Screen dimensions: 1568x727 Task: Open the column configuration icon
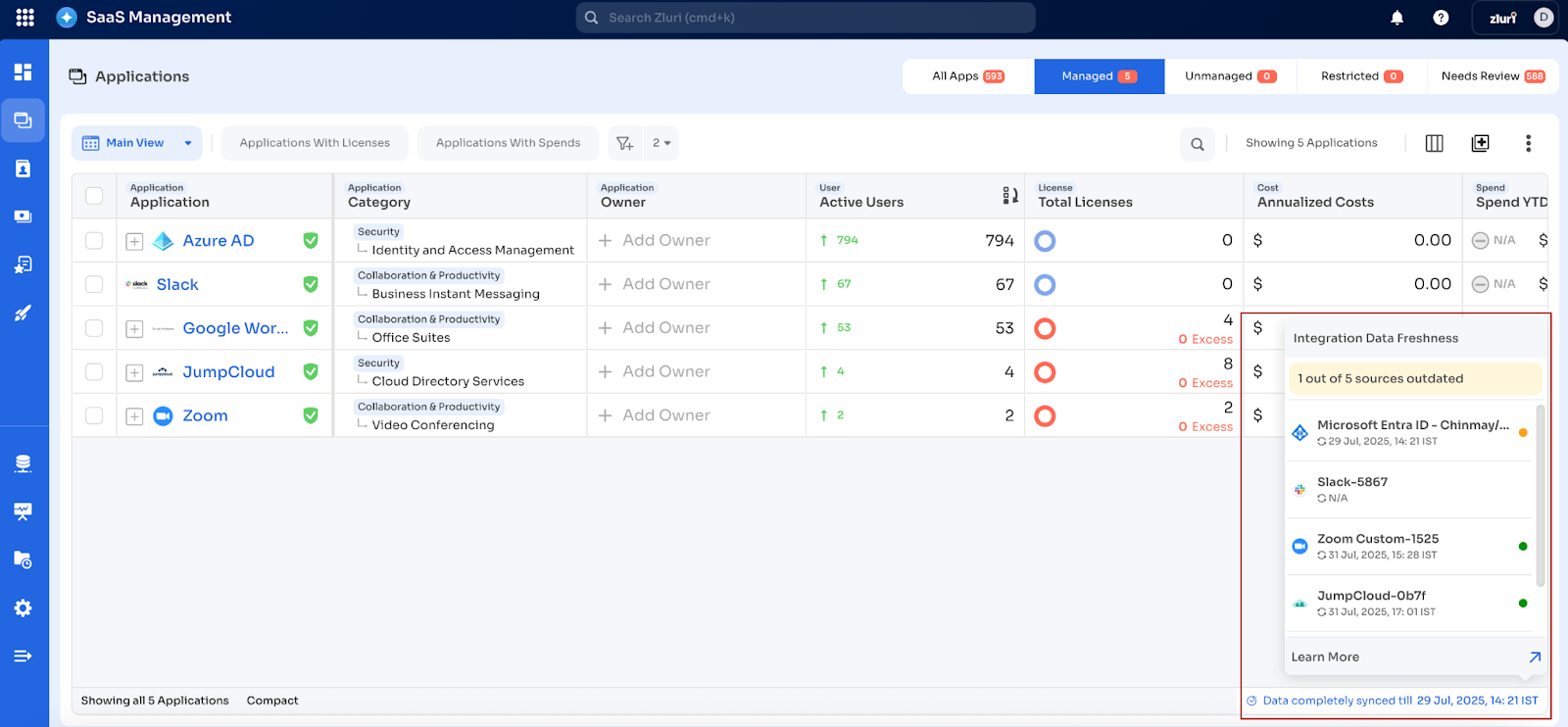(1435, 143)
